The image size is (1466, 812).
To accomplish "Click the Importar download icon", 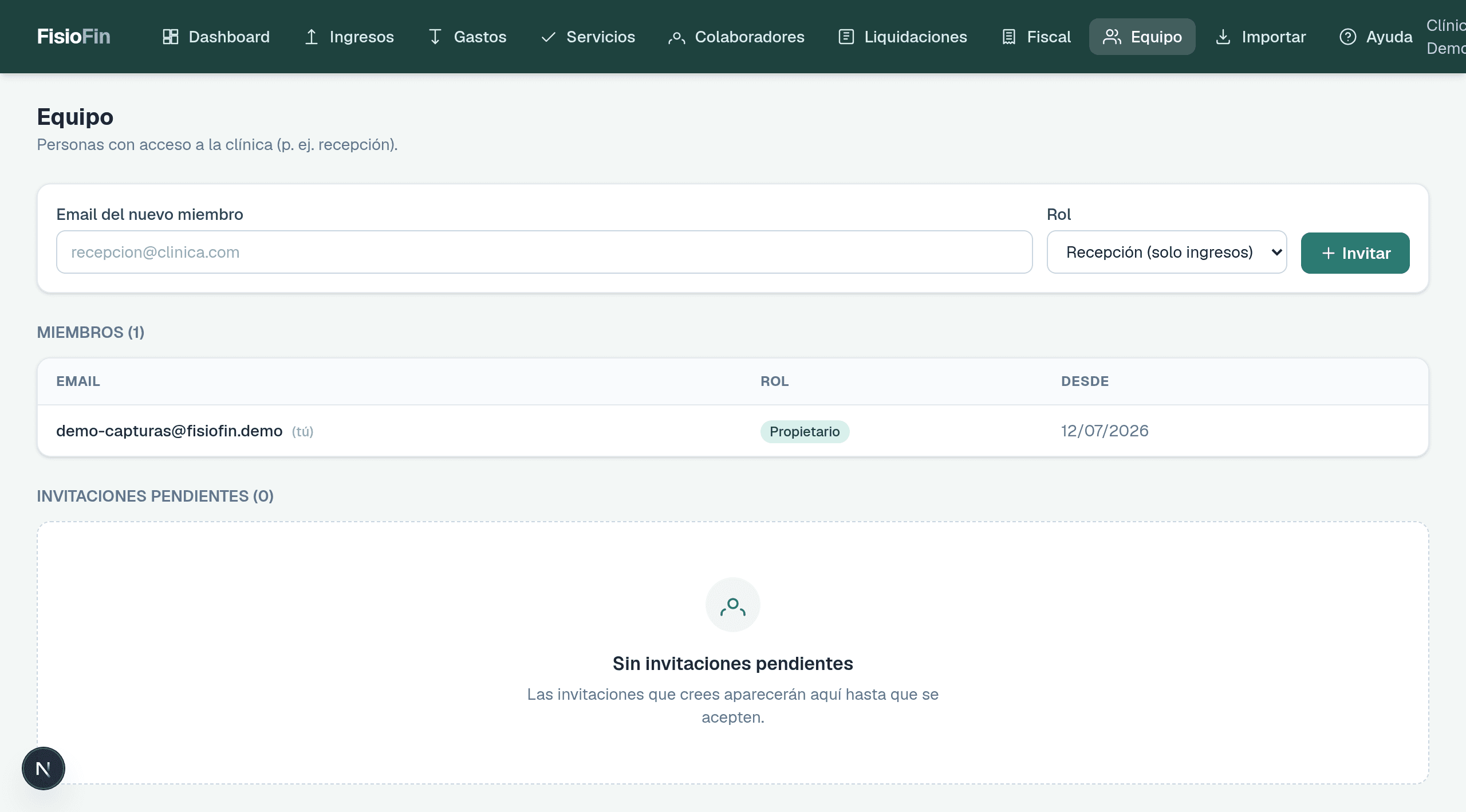I will tap(1223, 37).
